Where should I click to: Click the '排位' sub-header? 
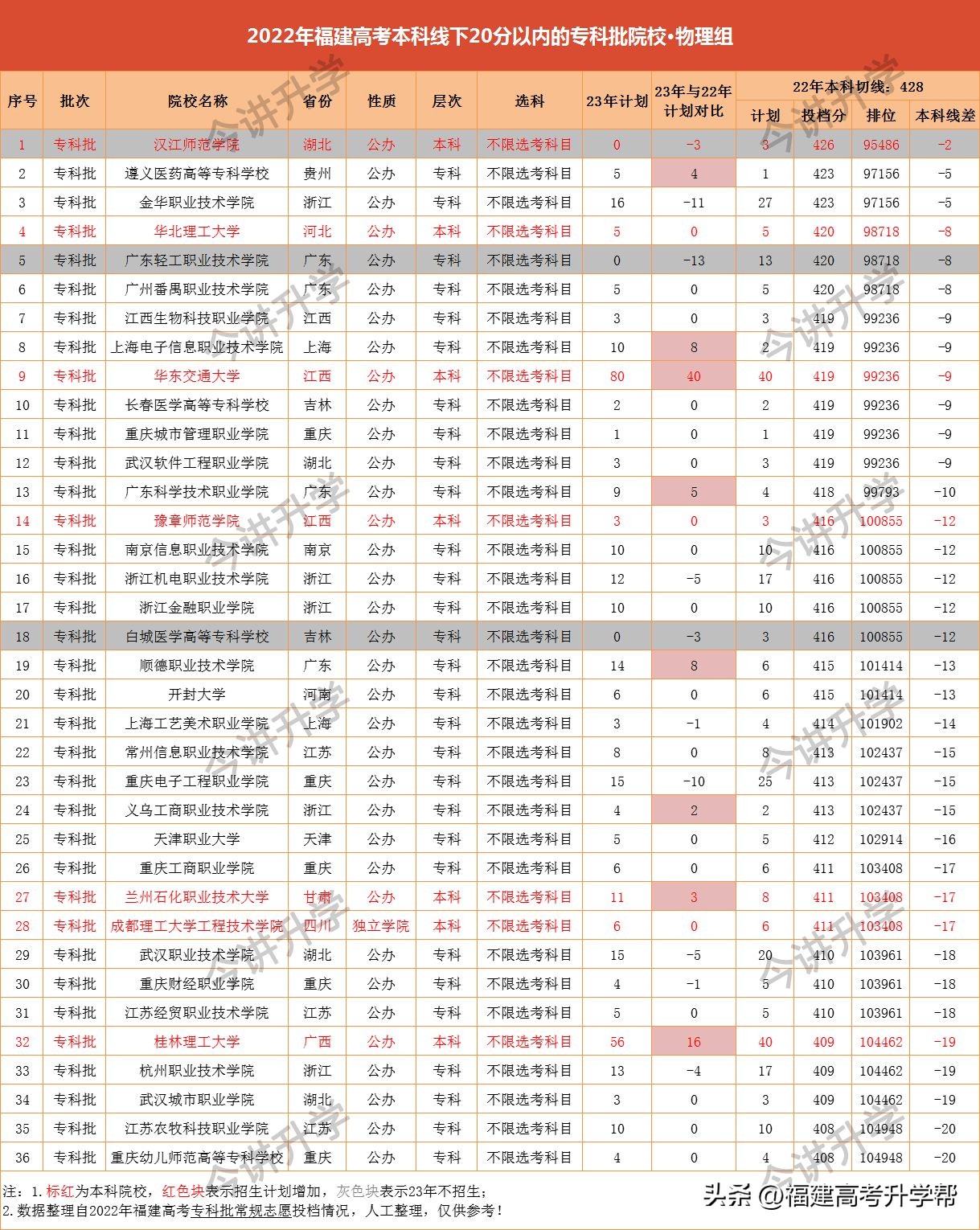click(x=881, y=116)
